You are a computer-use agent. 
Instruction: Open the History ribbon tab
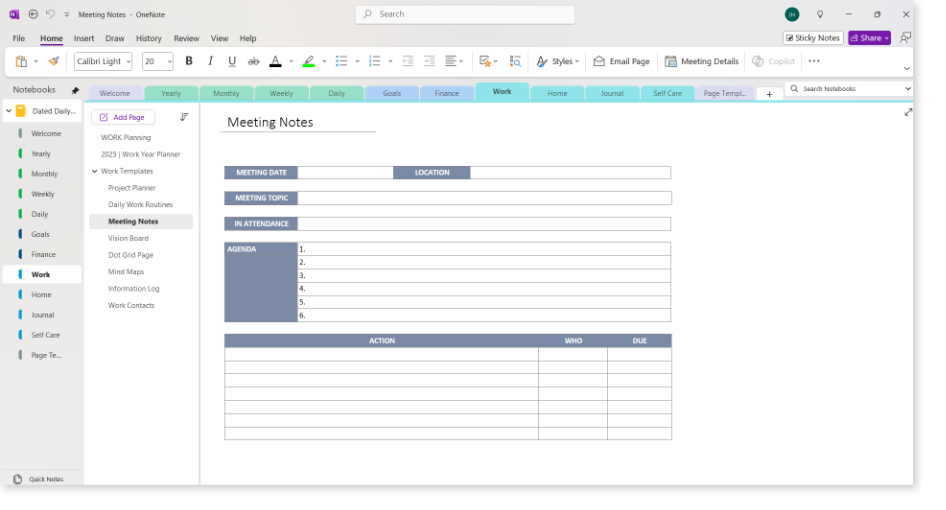148,38
